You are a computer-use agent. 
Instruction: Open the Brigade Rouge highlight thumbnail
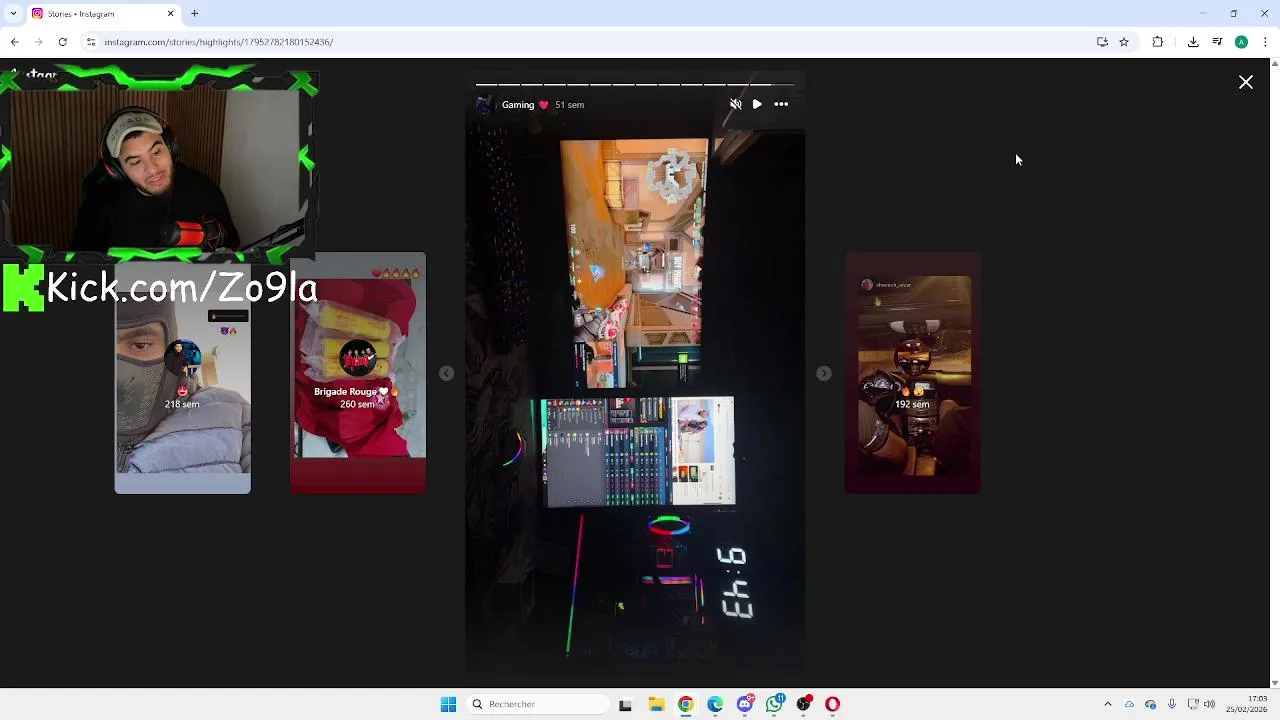point(358,372)
